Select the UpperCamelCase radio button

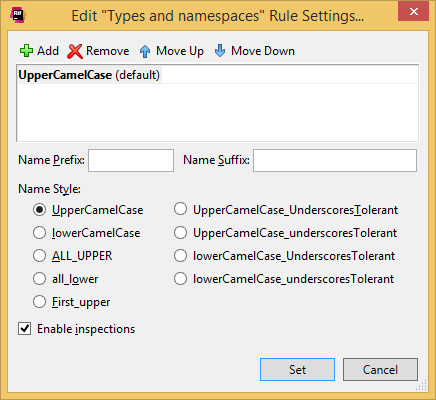coord(39,210)
